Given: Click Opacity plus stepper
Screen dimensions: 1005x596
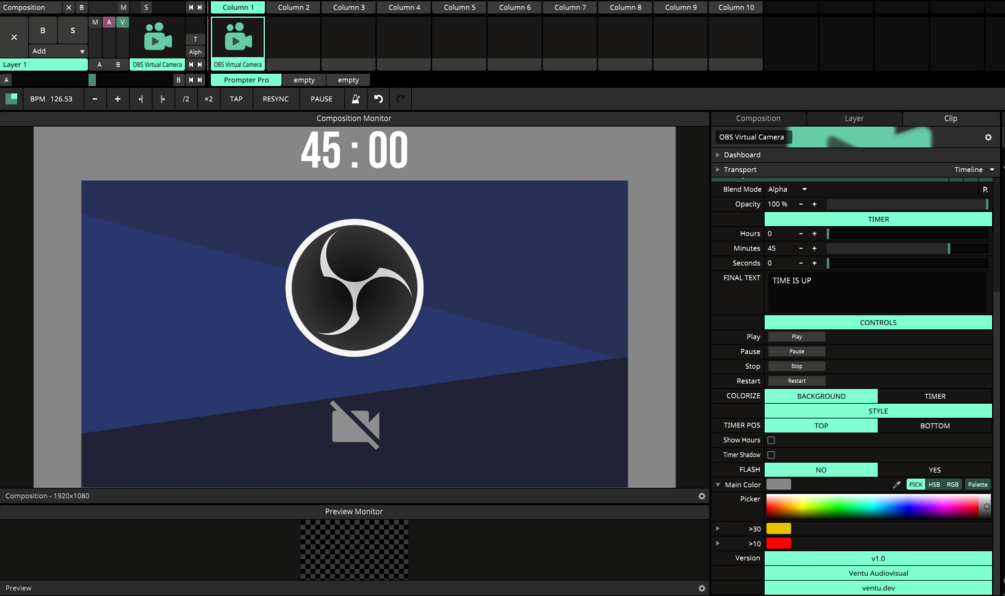Looking at the screenshot, I should coord(815,204).
